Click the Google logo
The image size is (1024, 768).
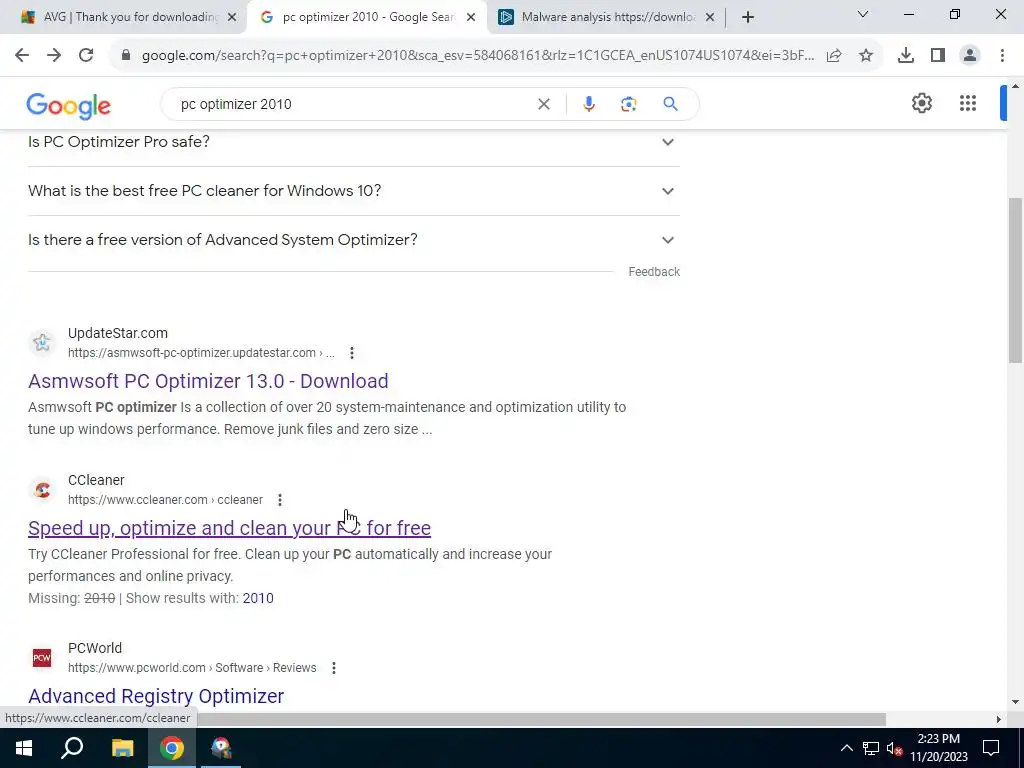point(69,106)
